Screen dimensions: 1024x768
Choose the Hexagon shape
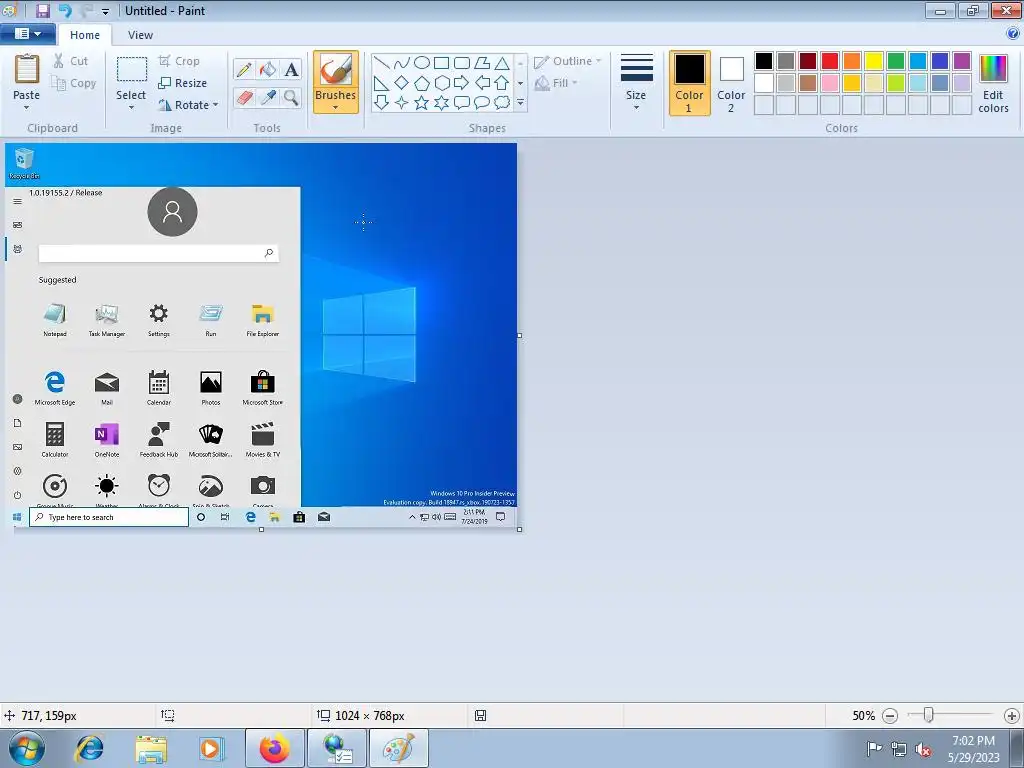(441, 83)
